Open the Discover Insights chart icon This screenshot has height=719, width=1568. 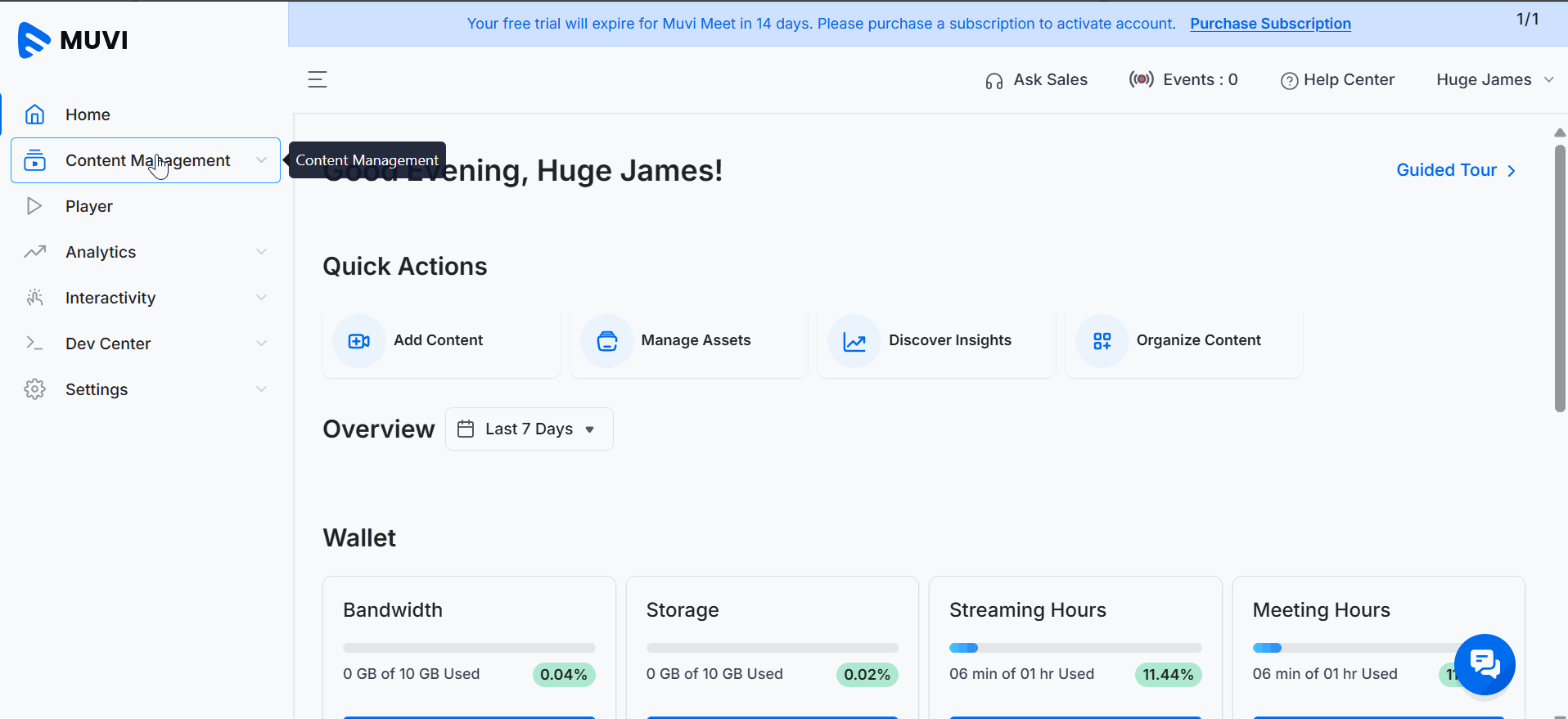(x=854, y=341)
